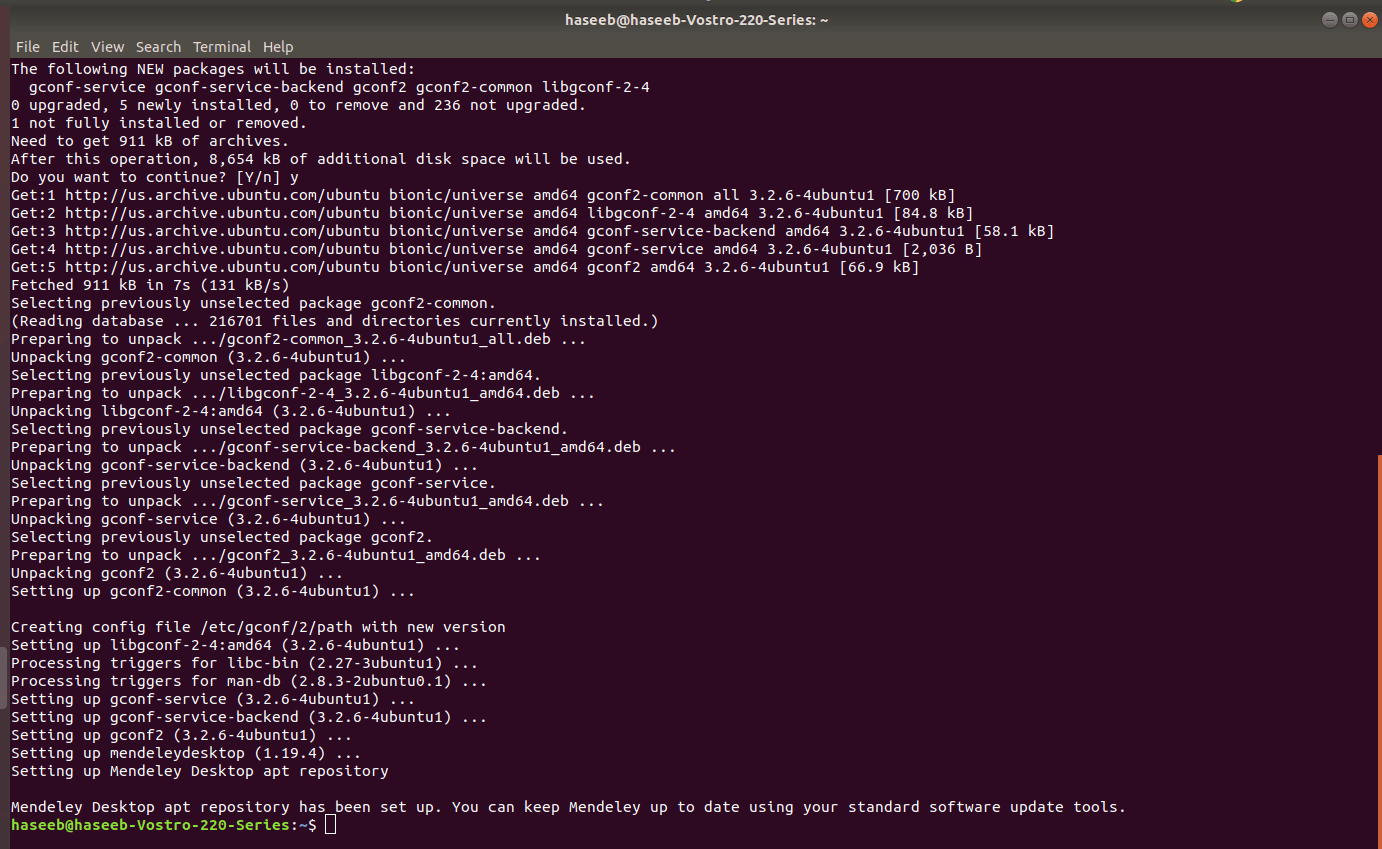The height and width of the screenshot is (849, 1382).
Task: Click 'Setting up Mendeley Desktop apt repository'
Action: click(x=200, y=771)
